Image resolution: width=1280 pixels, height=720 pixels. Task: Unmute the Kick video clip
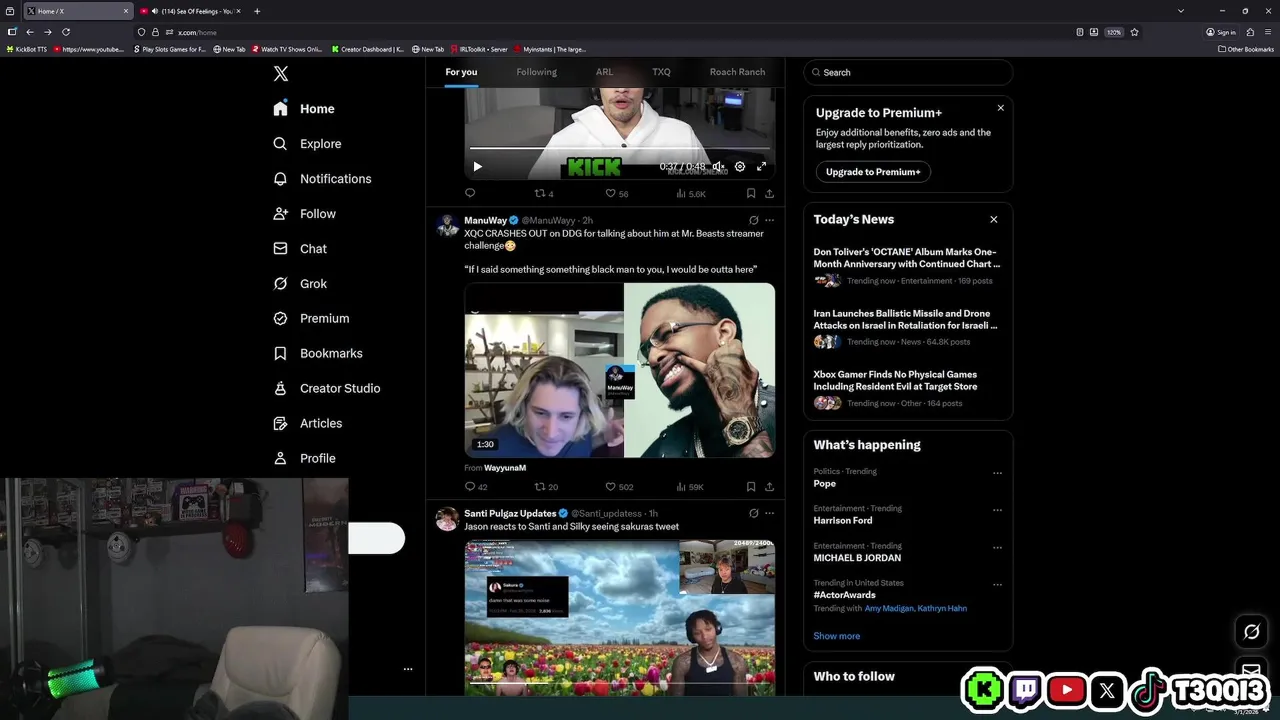718,167
